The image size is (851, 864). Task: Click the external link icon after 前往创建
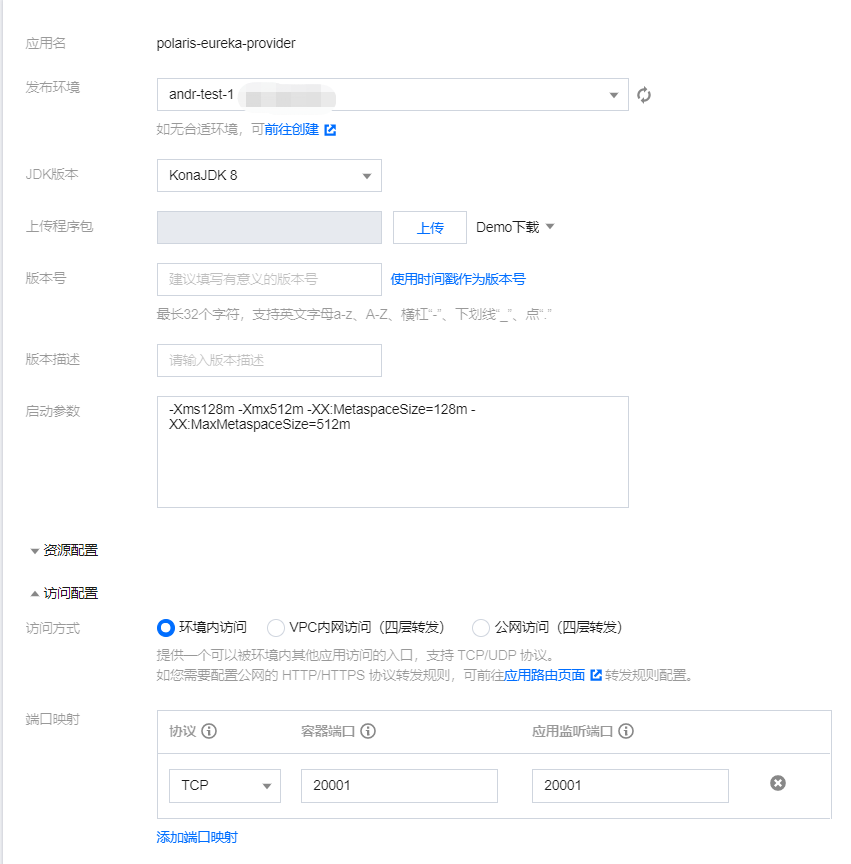coord(330,129)
